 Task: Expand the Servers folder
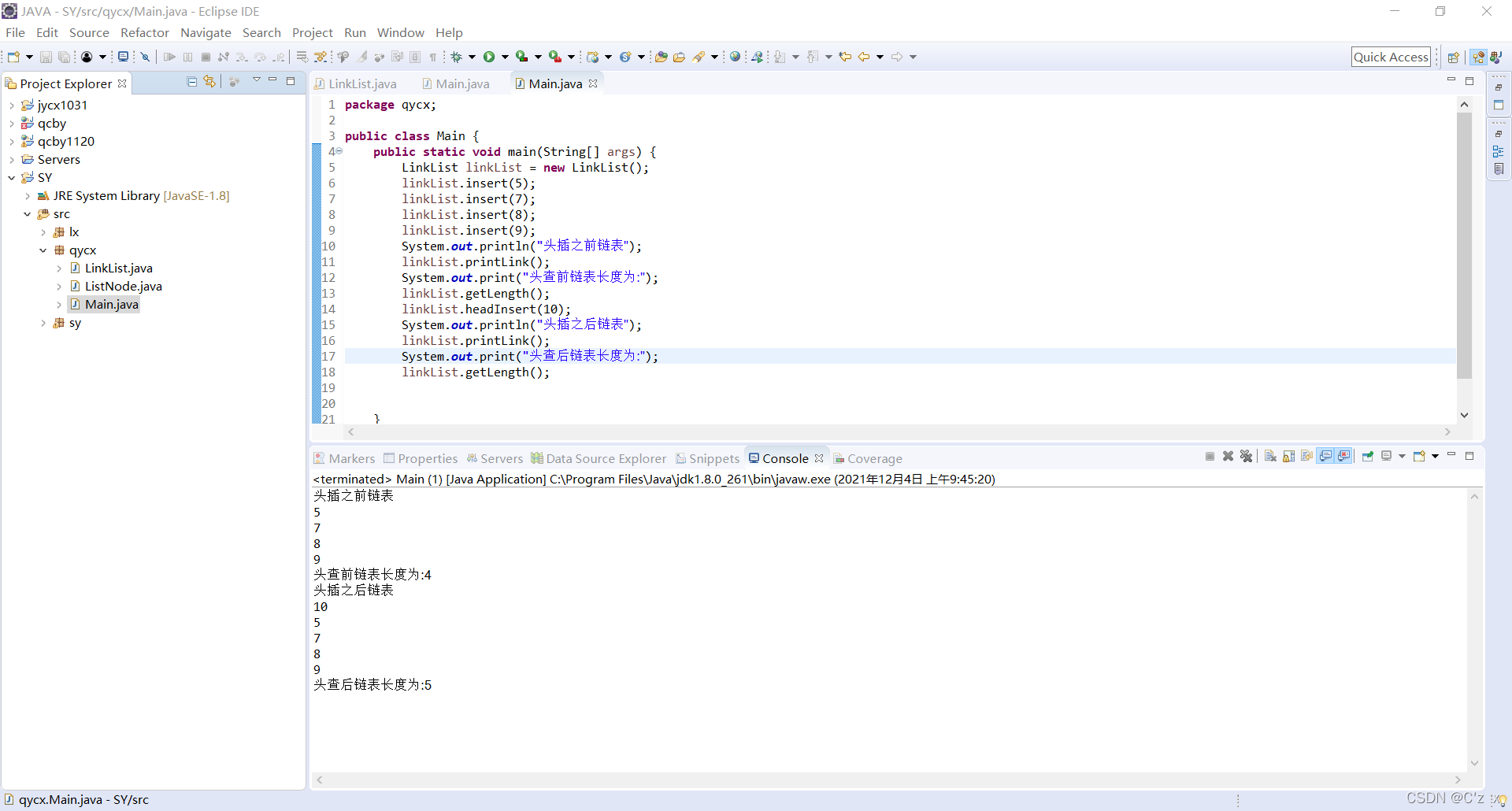tap(12, 160)
